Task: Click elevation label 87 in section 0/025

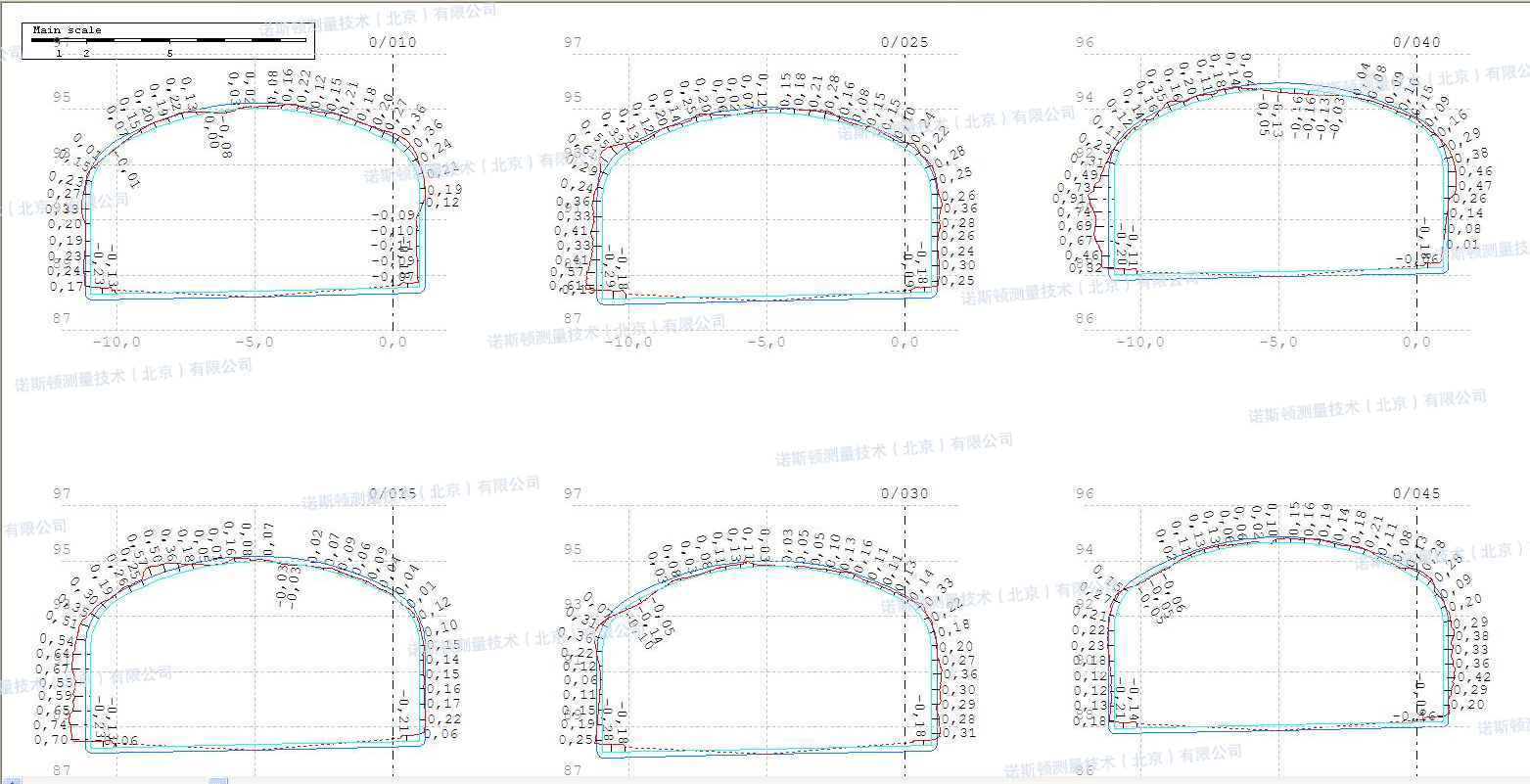Action: click(574, 318)
